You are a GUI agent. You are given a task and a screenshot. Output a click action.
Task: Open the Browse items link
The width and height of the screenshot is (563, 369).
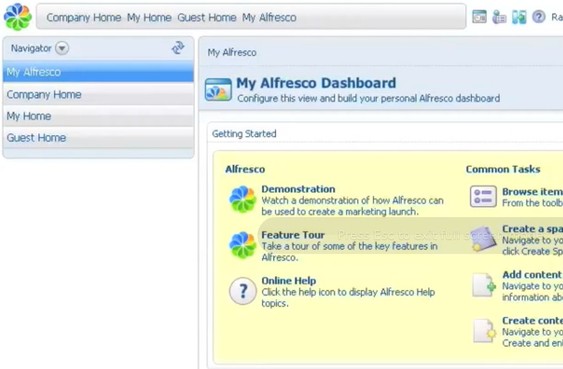532,192
